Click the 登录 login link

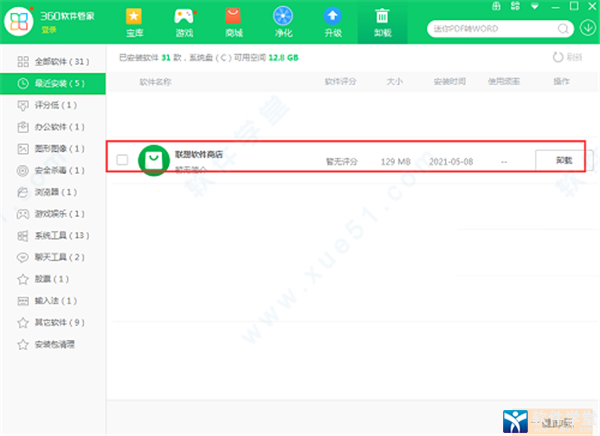[49, 30]
